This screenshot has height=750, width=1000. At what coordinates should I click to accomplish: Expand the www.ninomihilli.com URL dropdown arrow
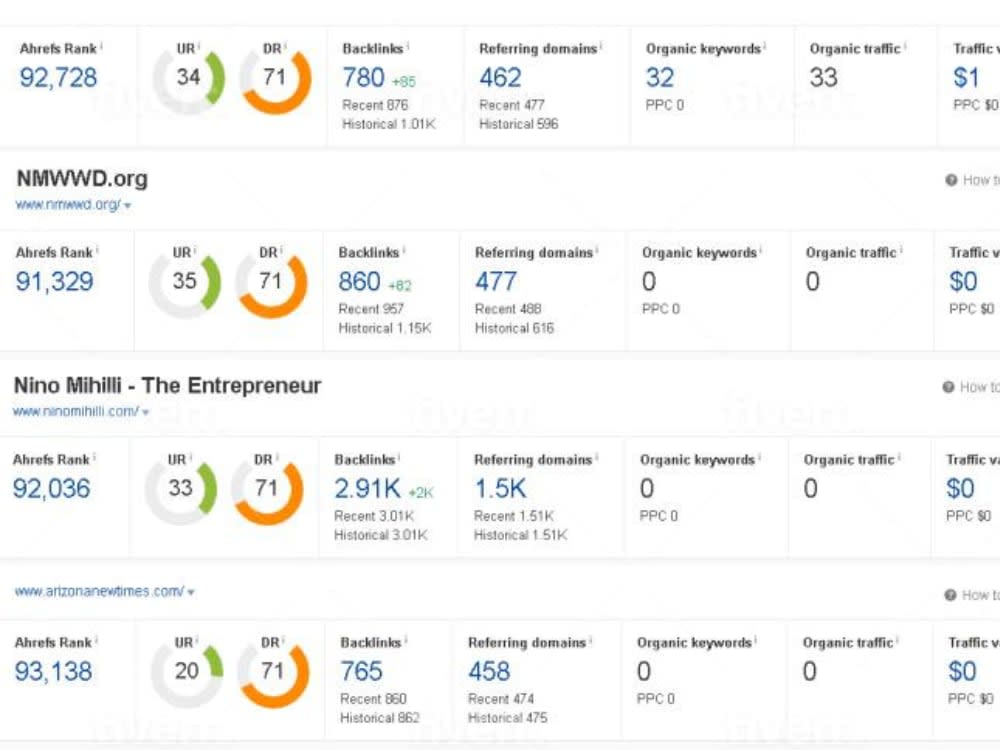[146, 413]
